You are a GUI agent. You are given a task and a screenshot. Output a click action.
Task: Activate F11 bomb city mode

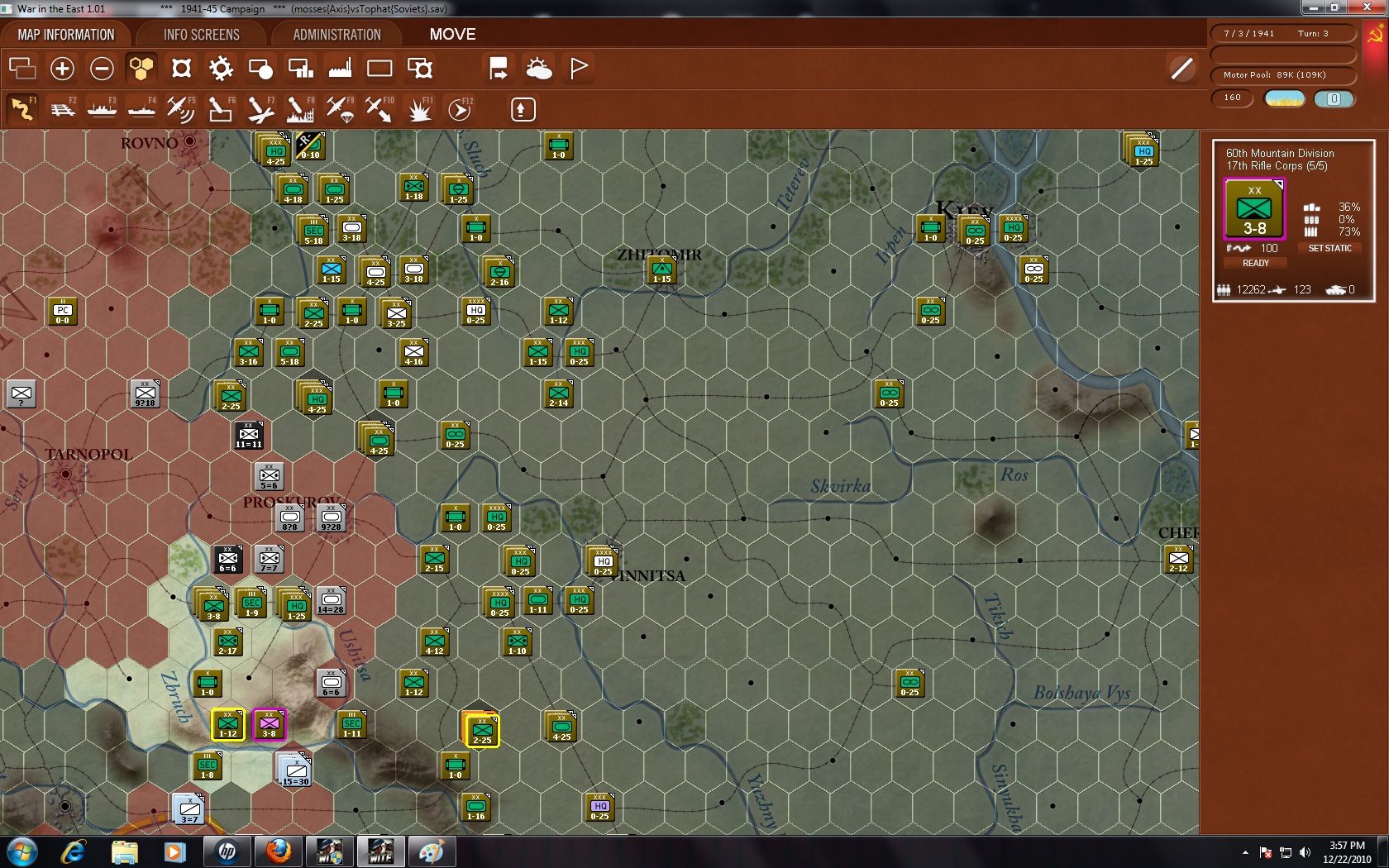pyautogui.click(x=419, y=108)
